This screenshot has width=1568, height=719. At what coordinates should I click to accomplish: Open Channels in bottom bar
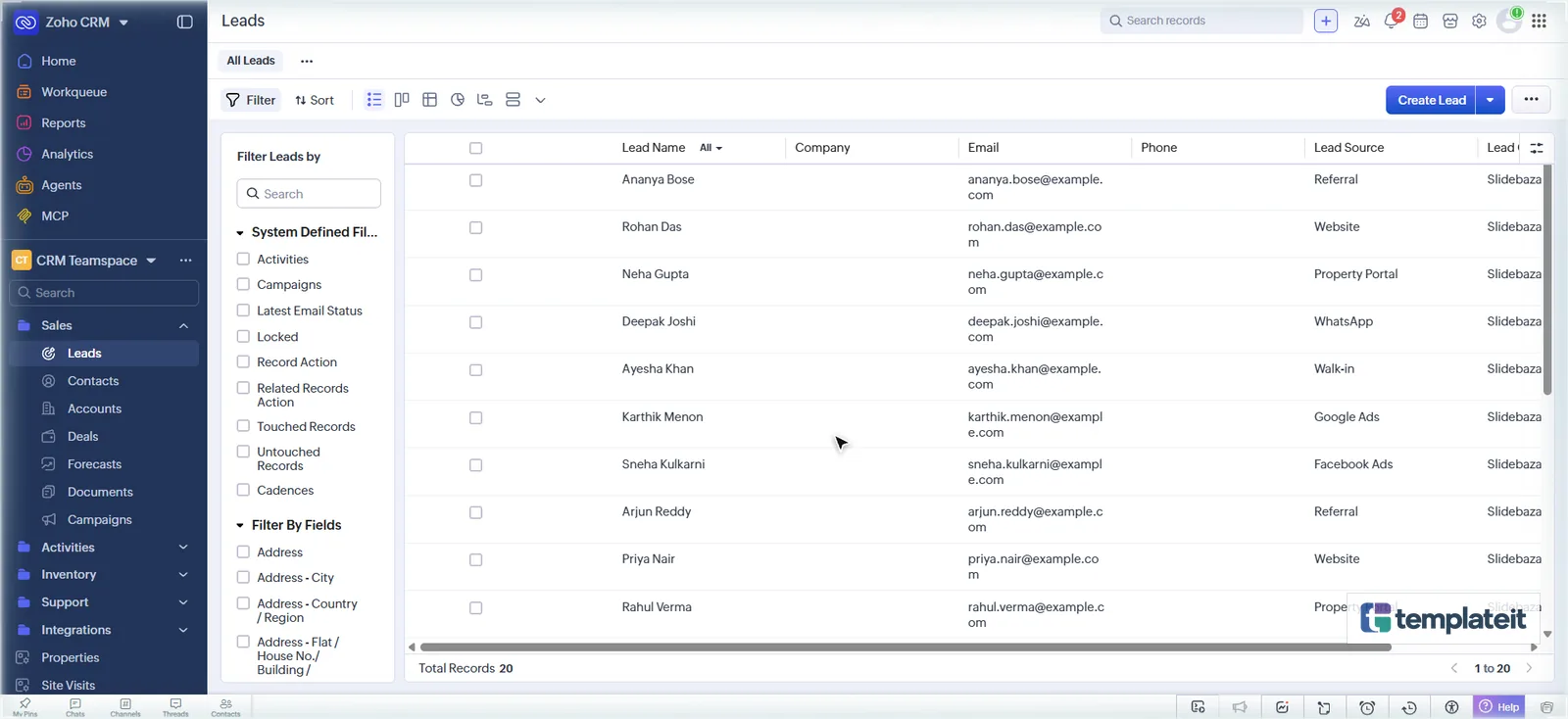125,707
